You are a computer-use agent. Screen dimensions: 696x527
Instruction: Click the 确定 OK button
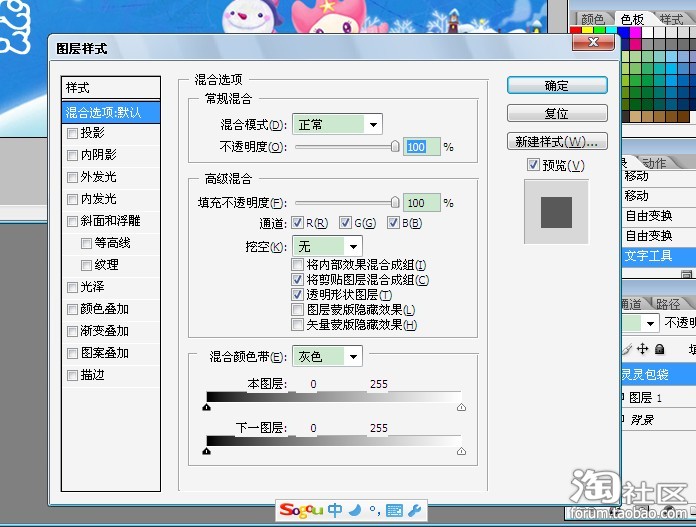pyautogui.click(x=557, y=85)
